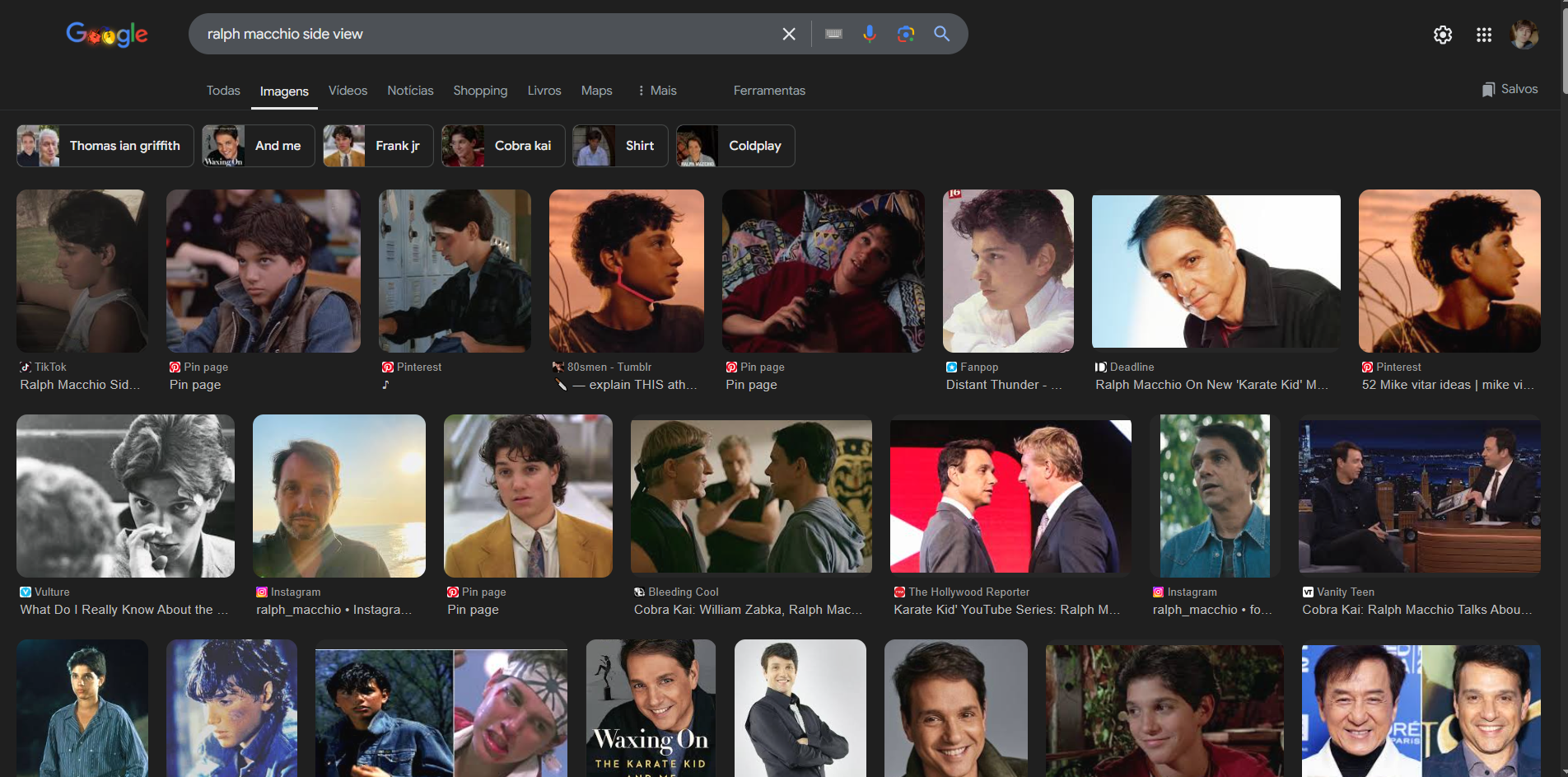Clear the search box with the X icon
The width and height of the screenshot is (1568, 777).
pyautogui.click(x=788, y=34)
